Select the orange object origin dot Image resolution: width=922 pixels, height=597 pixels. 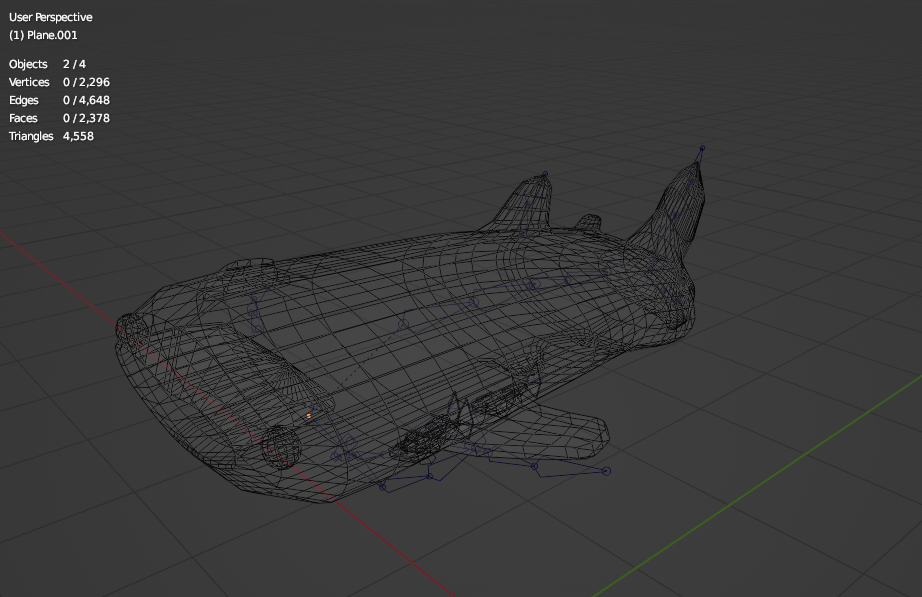tap(309, 416)
